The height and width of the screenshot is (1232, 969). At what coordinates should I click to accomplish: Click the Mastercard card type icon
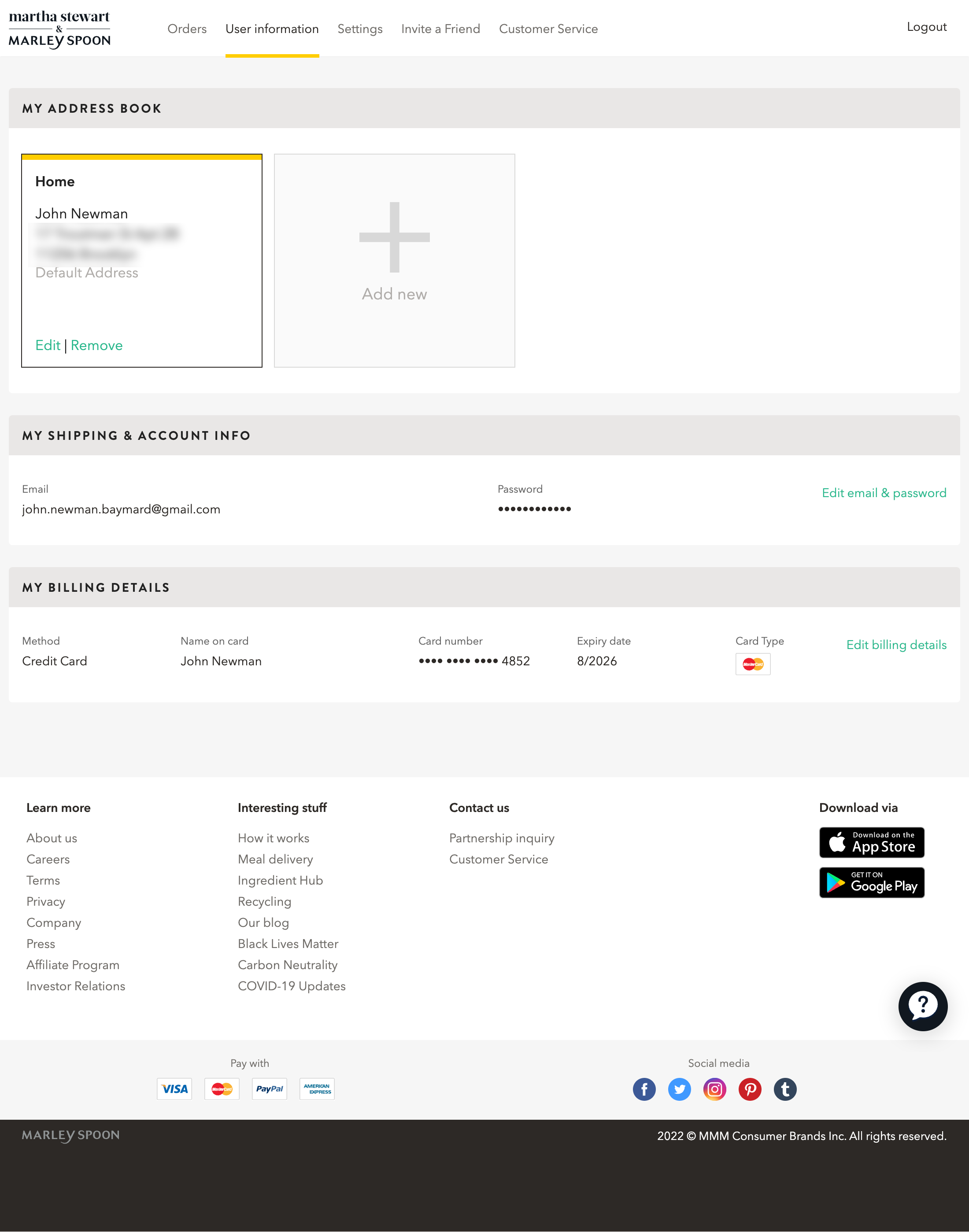point(753,664)
